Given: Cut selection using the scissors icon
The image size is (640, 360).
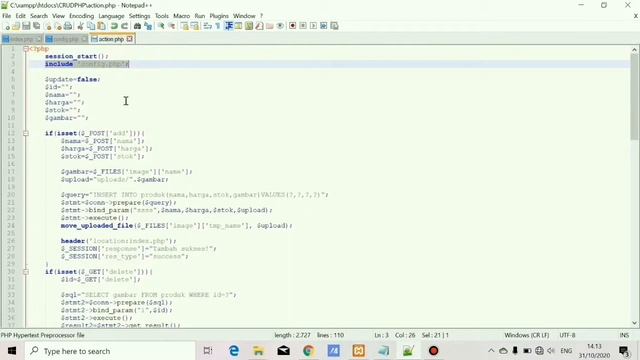Looking at the screenshot, I should (80, 26).
